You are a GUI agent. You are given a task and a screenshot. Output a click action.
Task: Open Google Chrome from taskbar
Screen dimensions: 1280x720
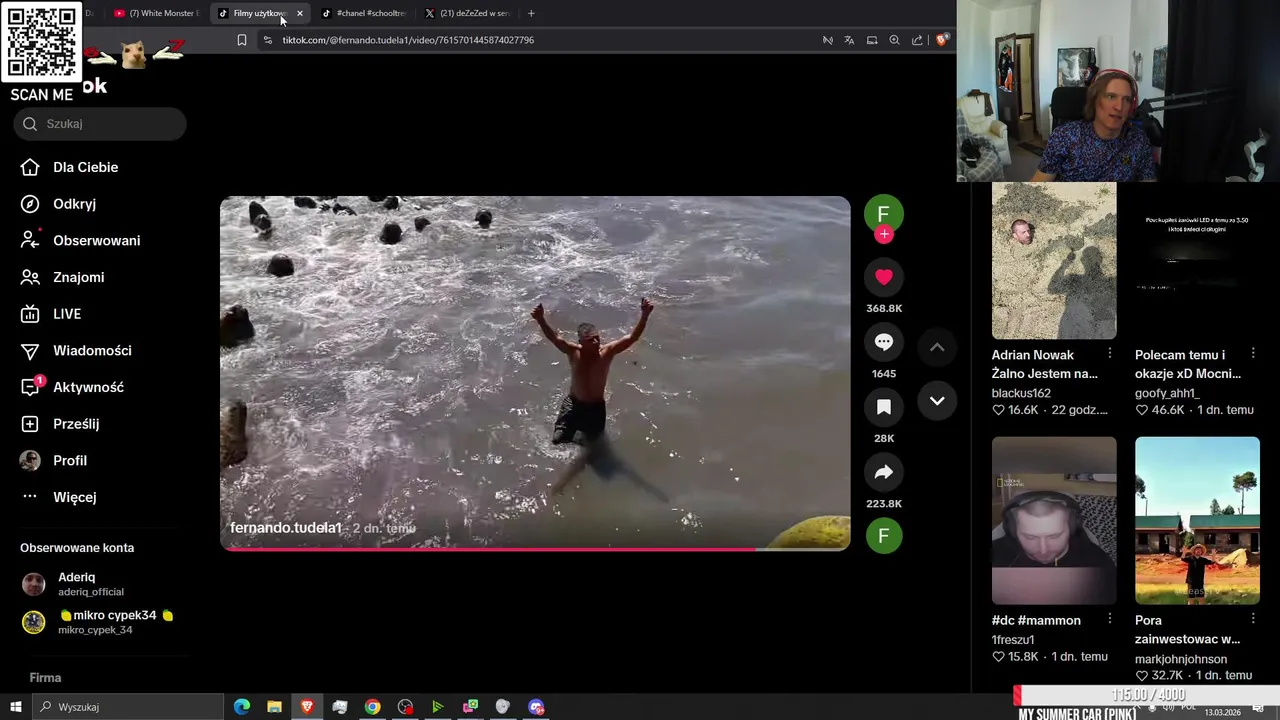click(x=372, y=707)
